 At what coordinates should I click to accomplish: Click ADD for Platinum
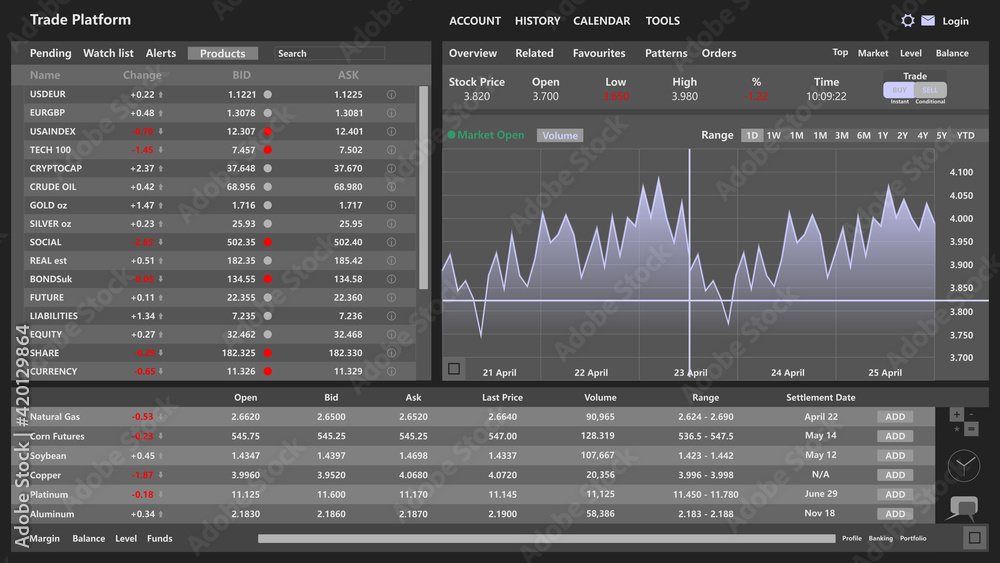pyautogui.click(x=895, y=494)
